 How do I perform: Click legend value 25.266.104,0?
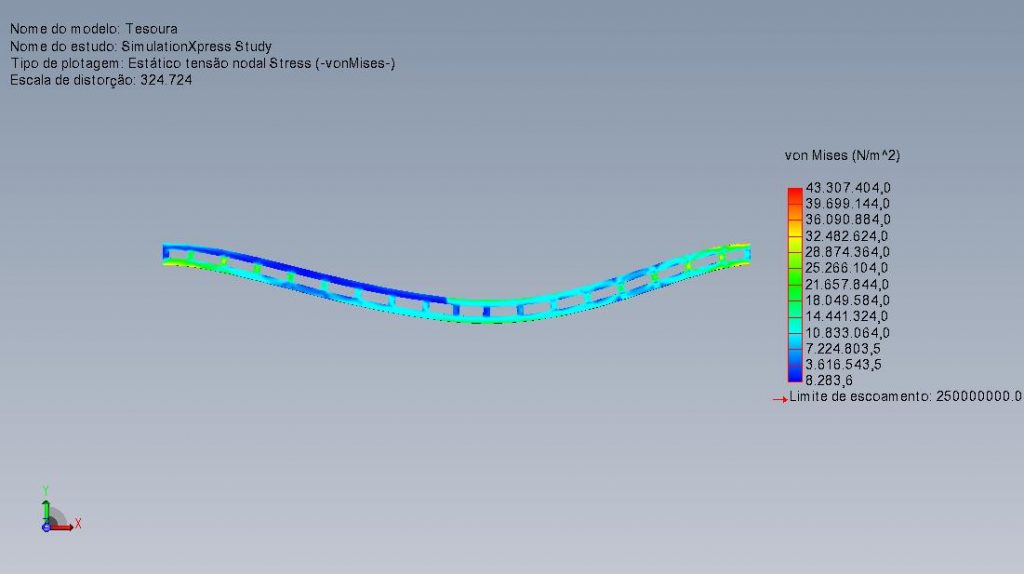[x=848, y=268]
